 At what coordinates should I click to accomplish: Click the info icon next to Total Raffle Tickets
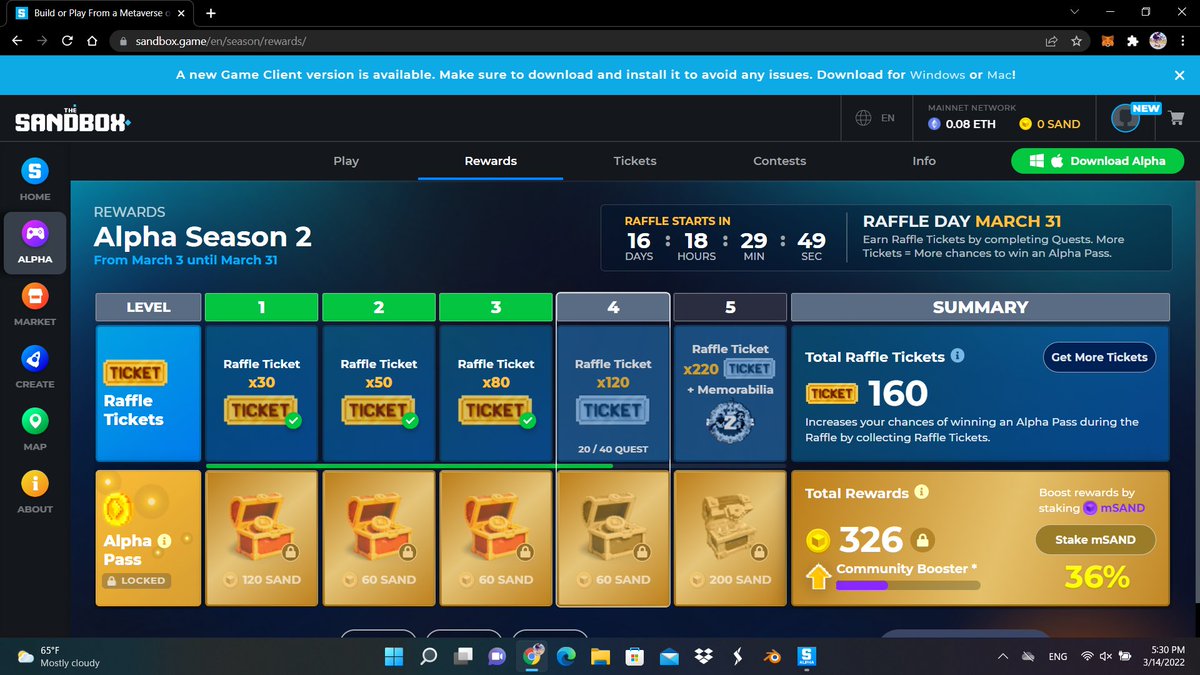pyautogui.click(x=957, y=356)
